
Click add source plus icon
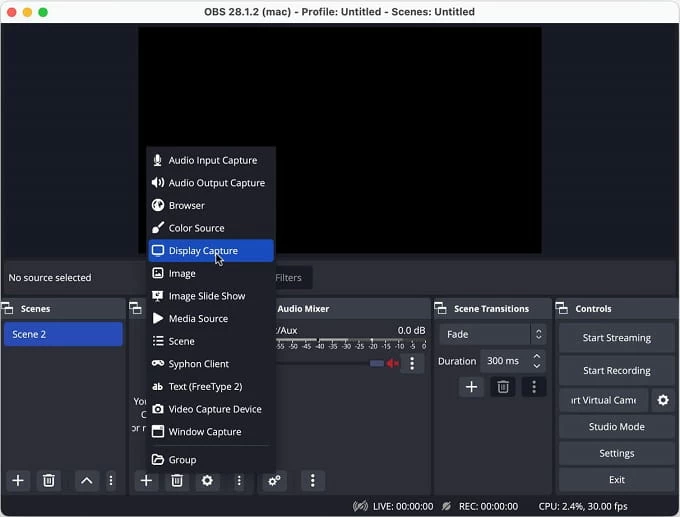coord(146,481)
